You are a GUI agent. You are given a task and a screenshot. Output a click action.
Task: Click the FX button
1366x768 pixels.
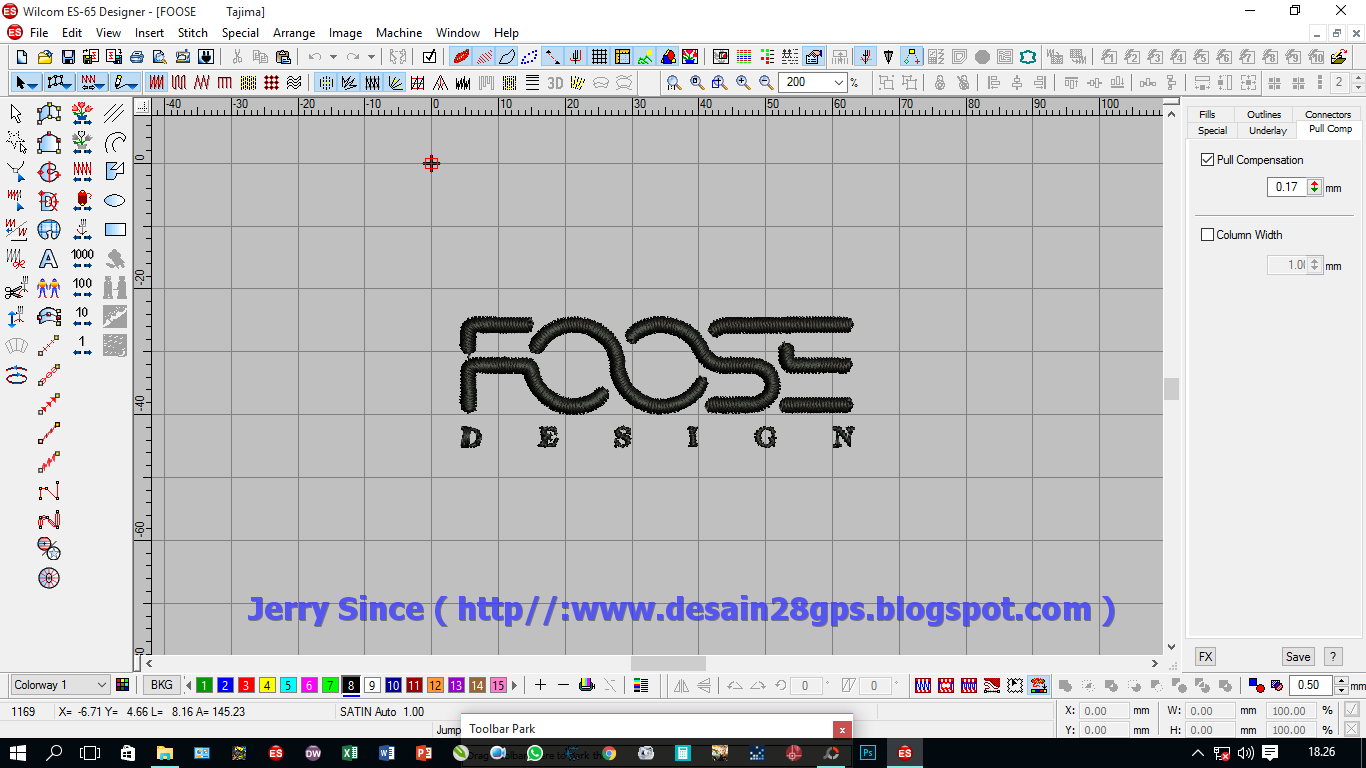click(1205, 657)
